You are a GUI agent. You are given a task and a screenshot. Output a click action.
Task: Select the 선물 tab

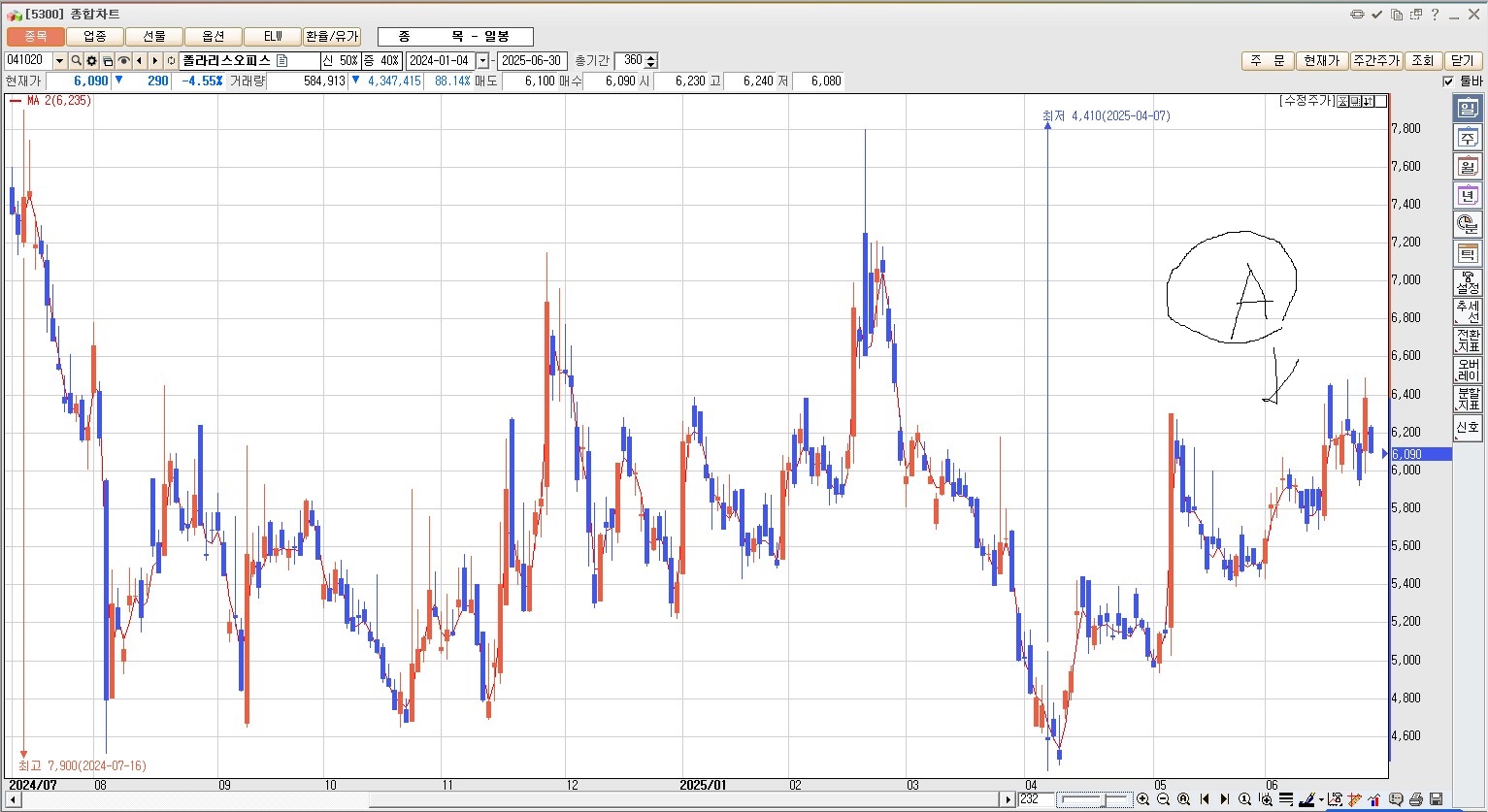click(x=153, y=36)
